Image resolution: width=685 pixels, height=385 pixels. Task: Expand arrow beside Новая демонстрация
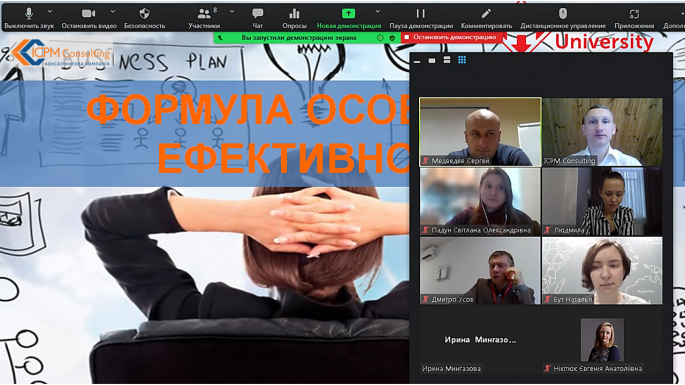pos(377,11)
